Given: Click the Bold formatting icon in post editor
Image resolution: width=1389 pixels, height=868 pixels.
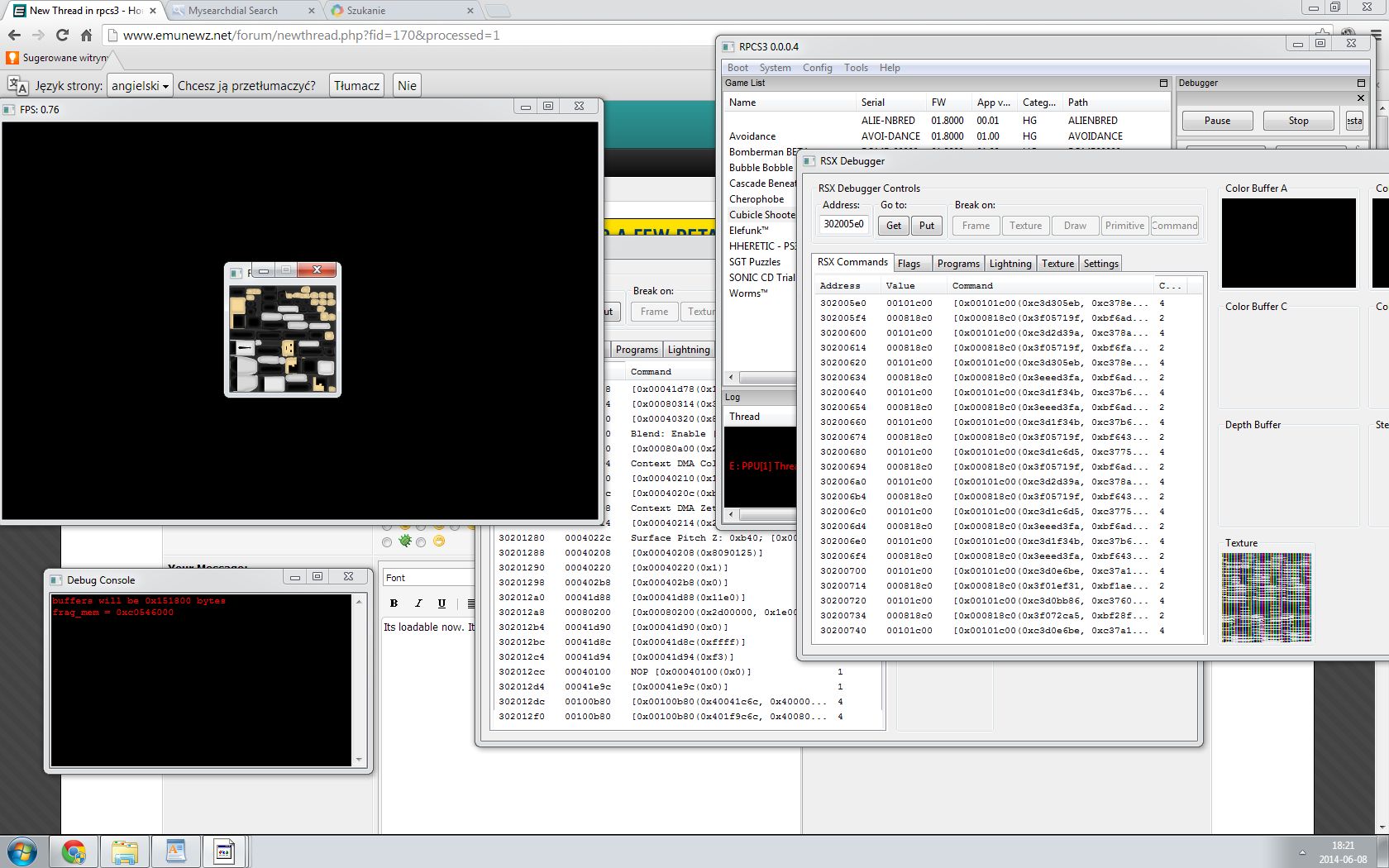Looking at the screenshot, I should pos(394,603).
